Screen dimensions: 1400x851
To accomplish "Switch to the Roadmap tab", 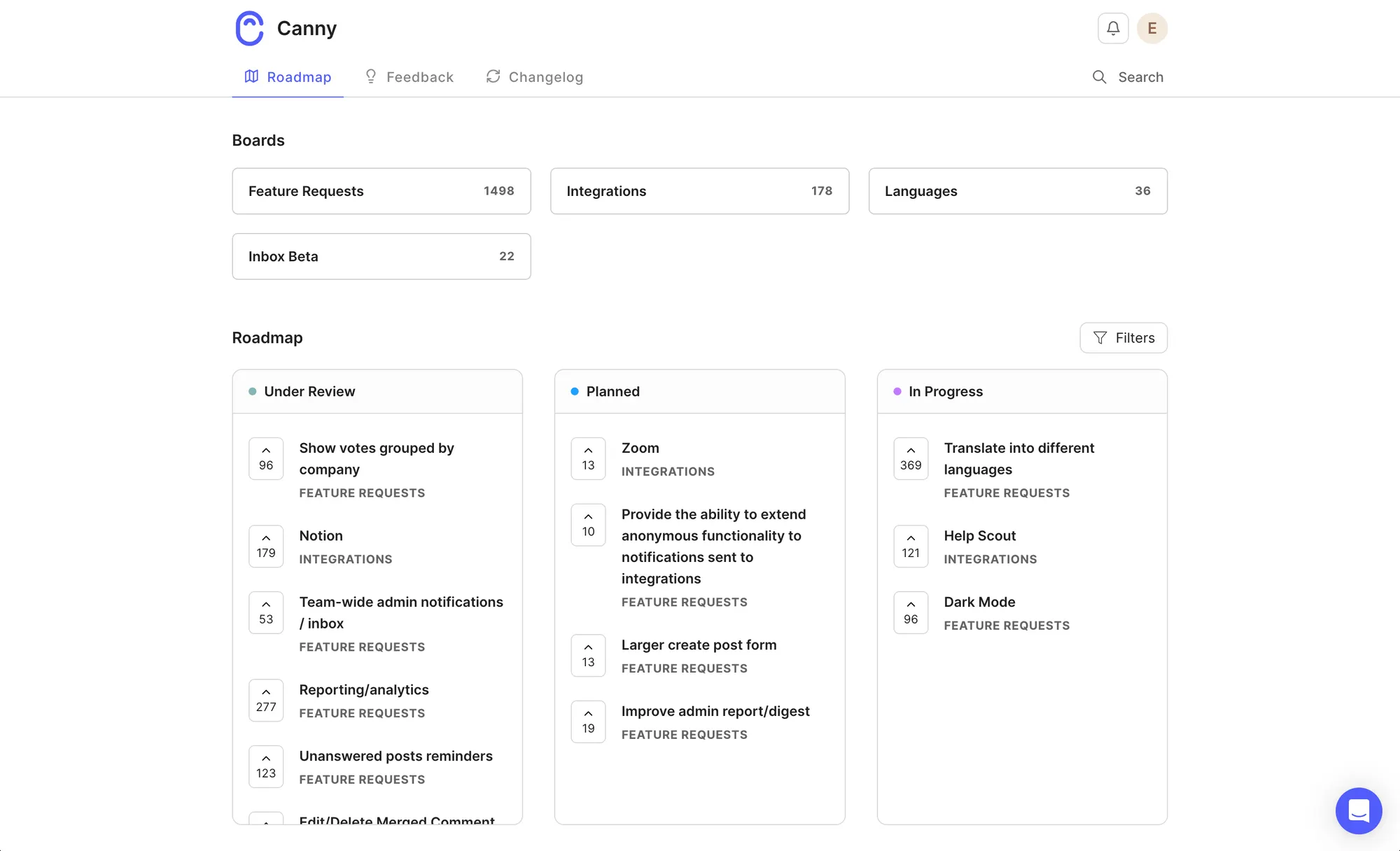I will (x=288, y=77).
